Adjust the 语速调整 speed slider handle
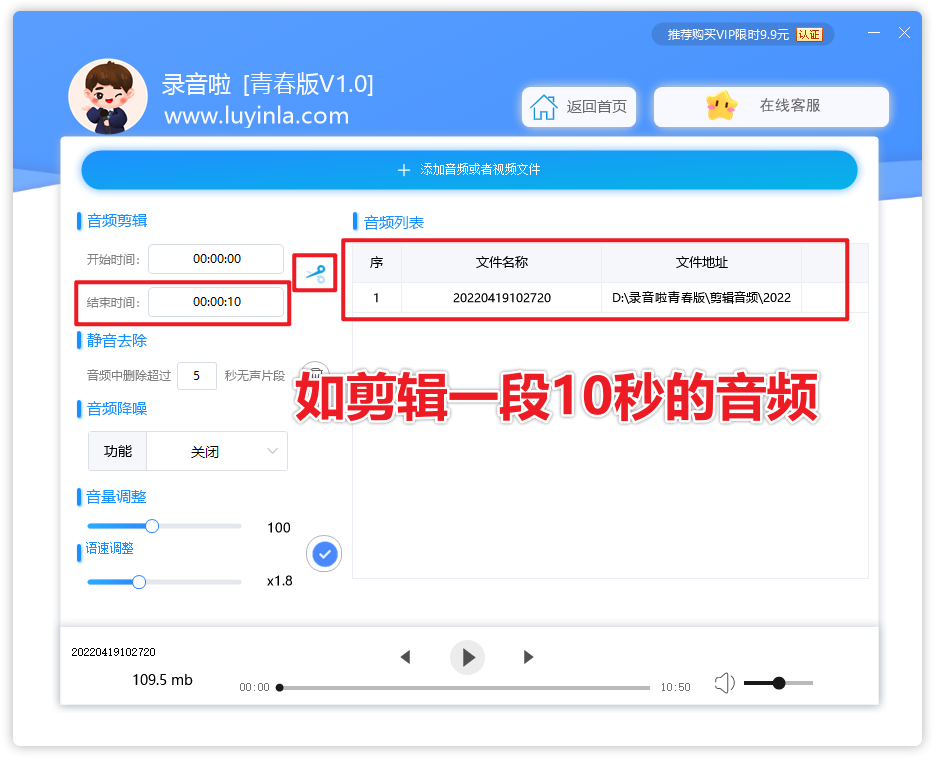Screen dimensions: 940x760 click(x=139, y=582)
